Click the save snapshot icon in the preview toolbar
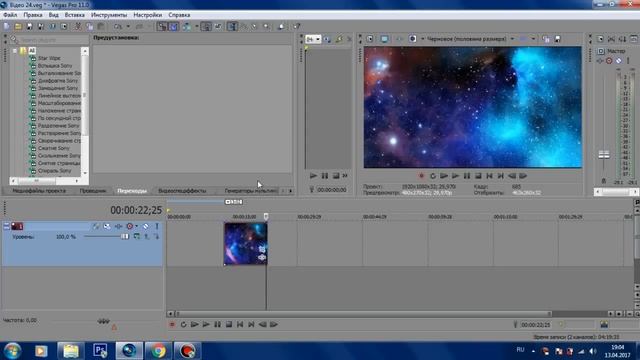Image resolution: width=640 pixels, height=360 pixels. [x=558, y=39]
